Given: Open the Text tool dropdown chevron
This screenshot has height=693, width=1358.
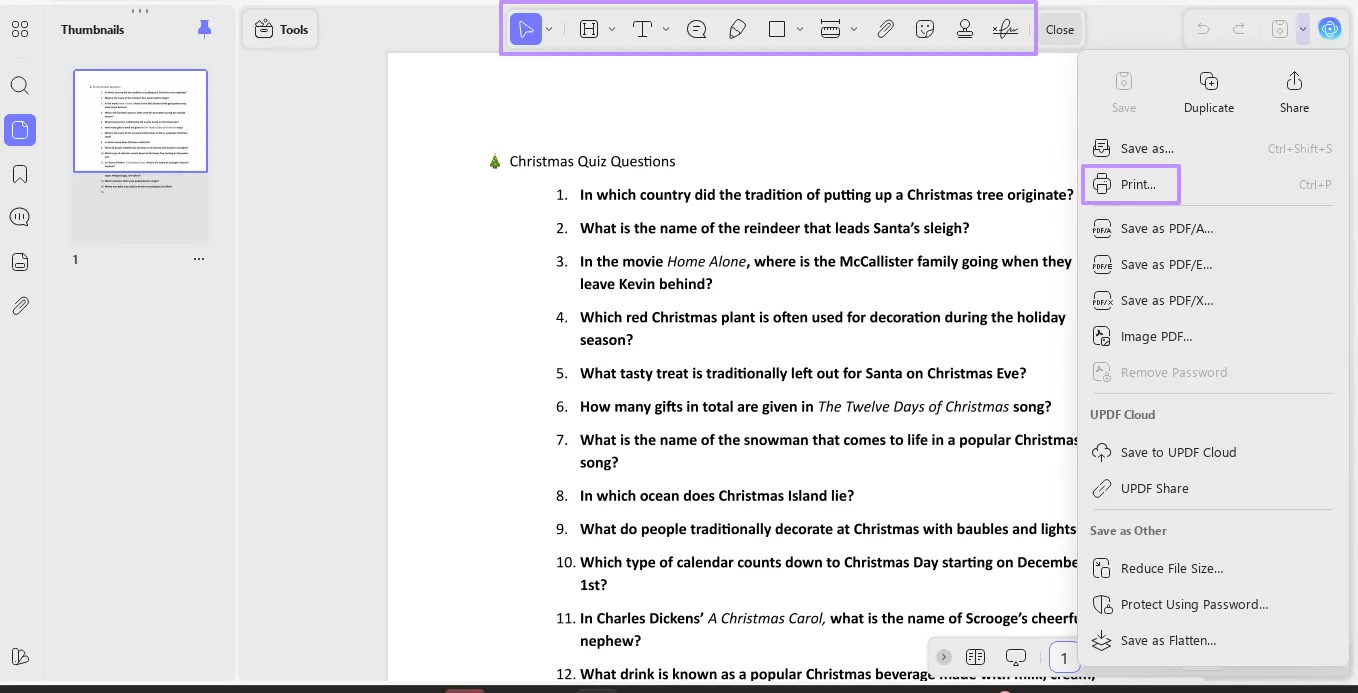Looking at the screenshot, I should coord(666,29).
